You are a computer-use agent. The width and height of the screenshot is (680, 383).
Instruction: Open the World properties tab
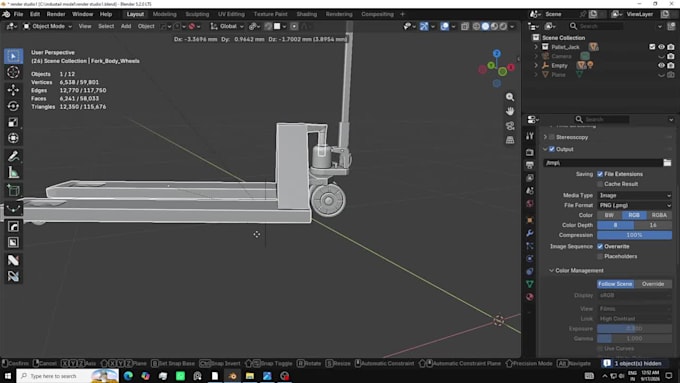(530, 203)
